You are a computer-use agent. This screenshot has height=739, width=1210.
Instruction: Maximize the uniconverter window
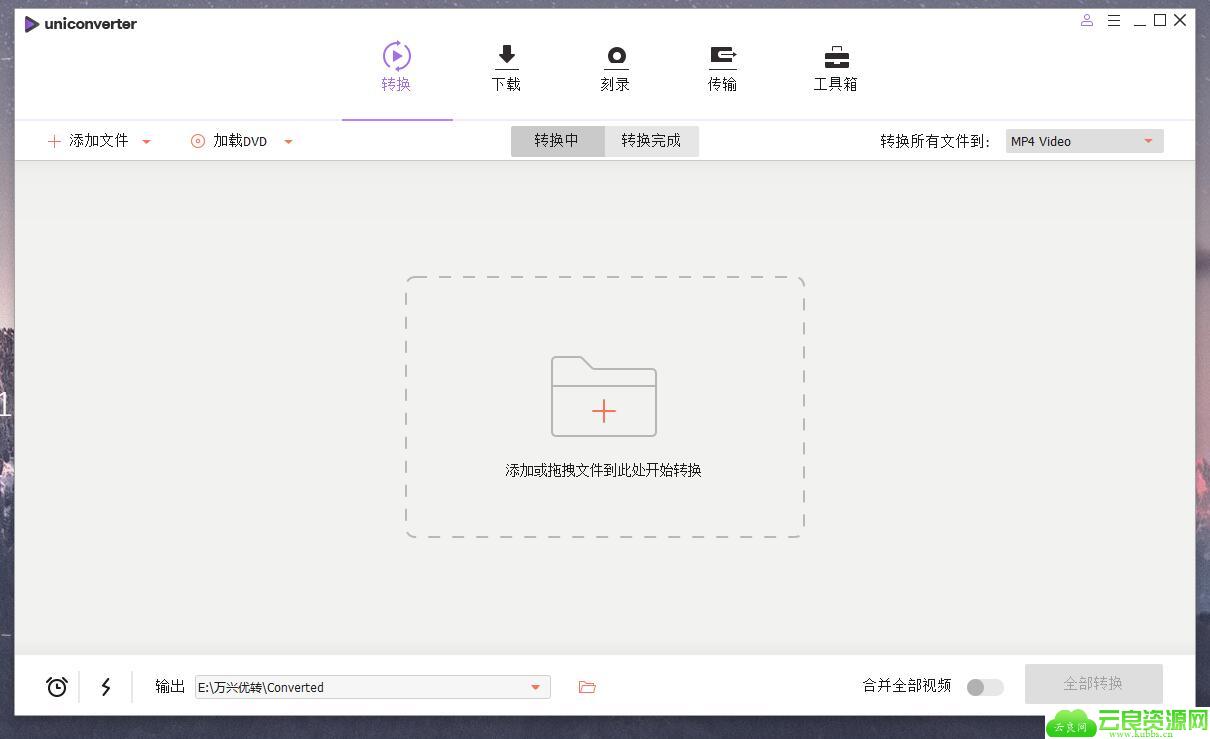[1160, 20]
